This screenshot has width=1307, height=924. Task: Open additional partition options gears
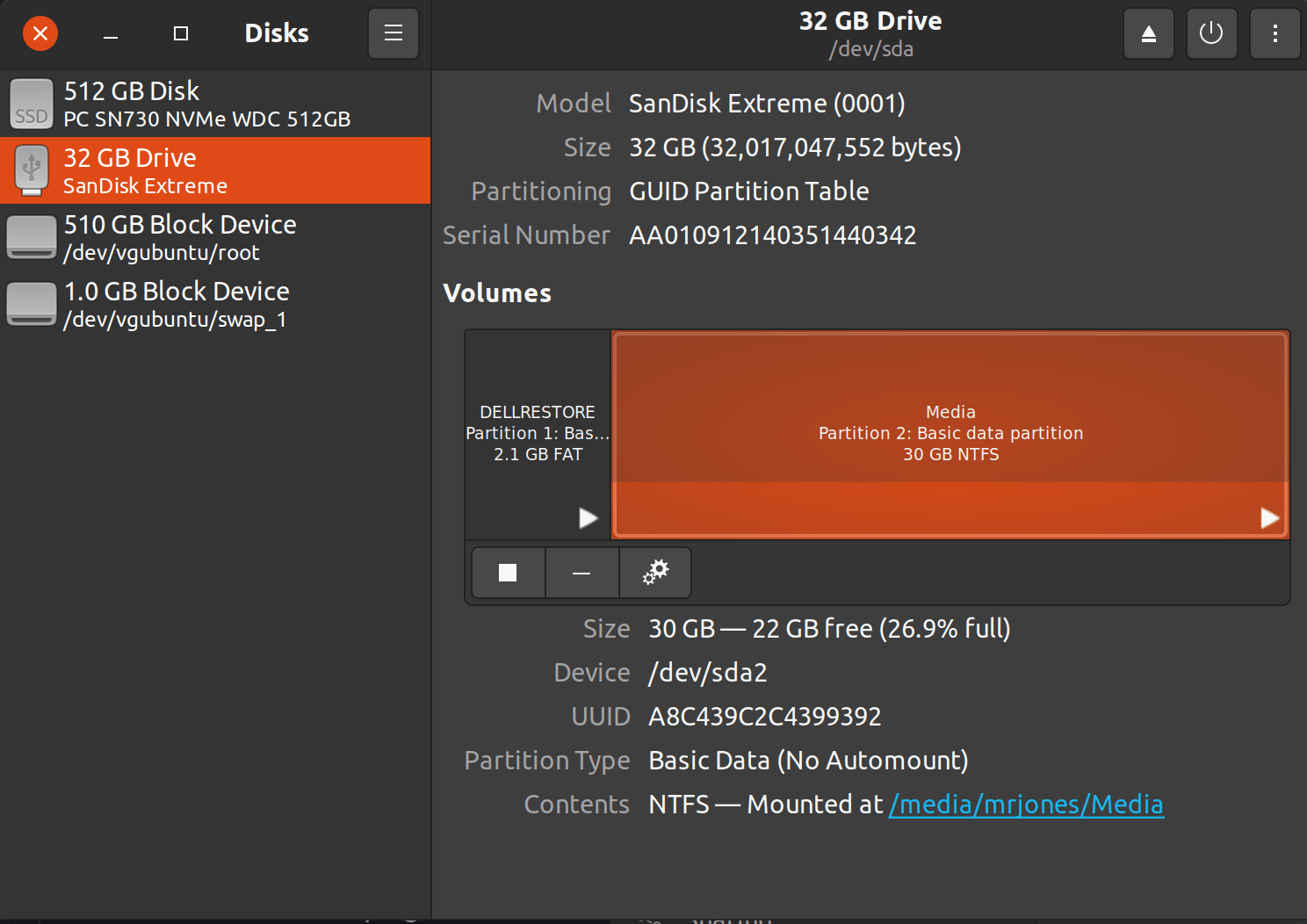pyautogui.click(x=655, y=573)
